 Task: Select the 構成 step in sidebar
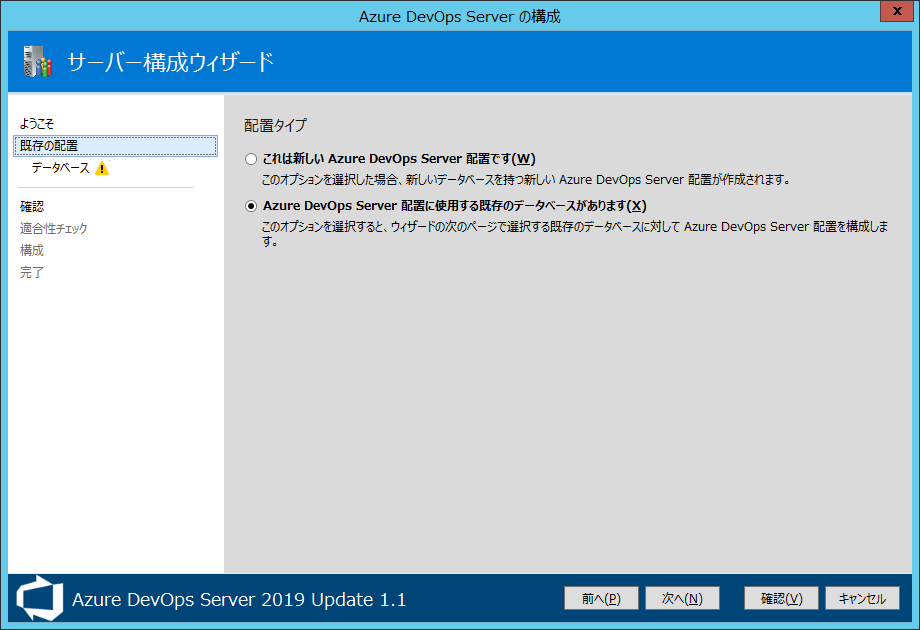click(32, 250)
